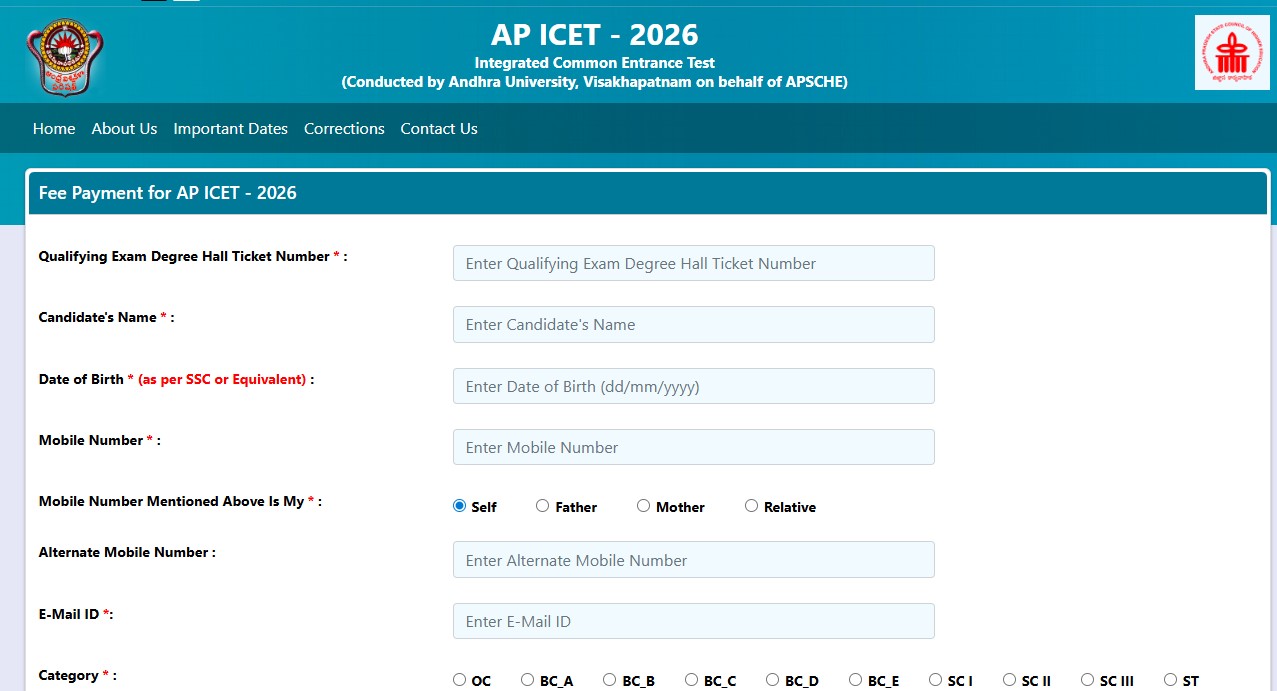Select Father as mobile number owner

(x=542, y=506)
